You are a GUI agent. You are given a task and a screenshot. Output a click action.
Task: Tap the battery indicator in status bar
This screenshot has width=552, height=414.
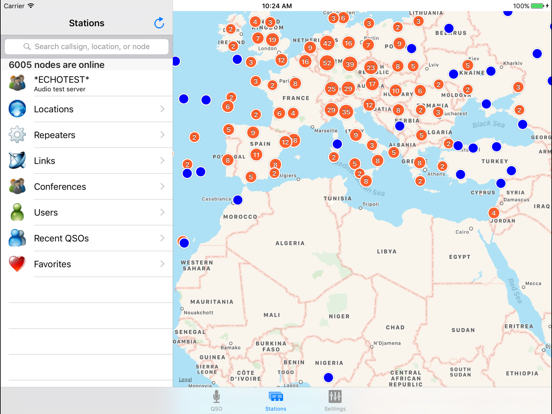coord(538,6)
